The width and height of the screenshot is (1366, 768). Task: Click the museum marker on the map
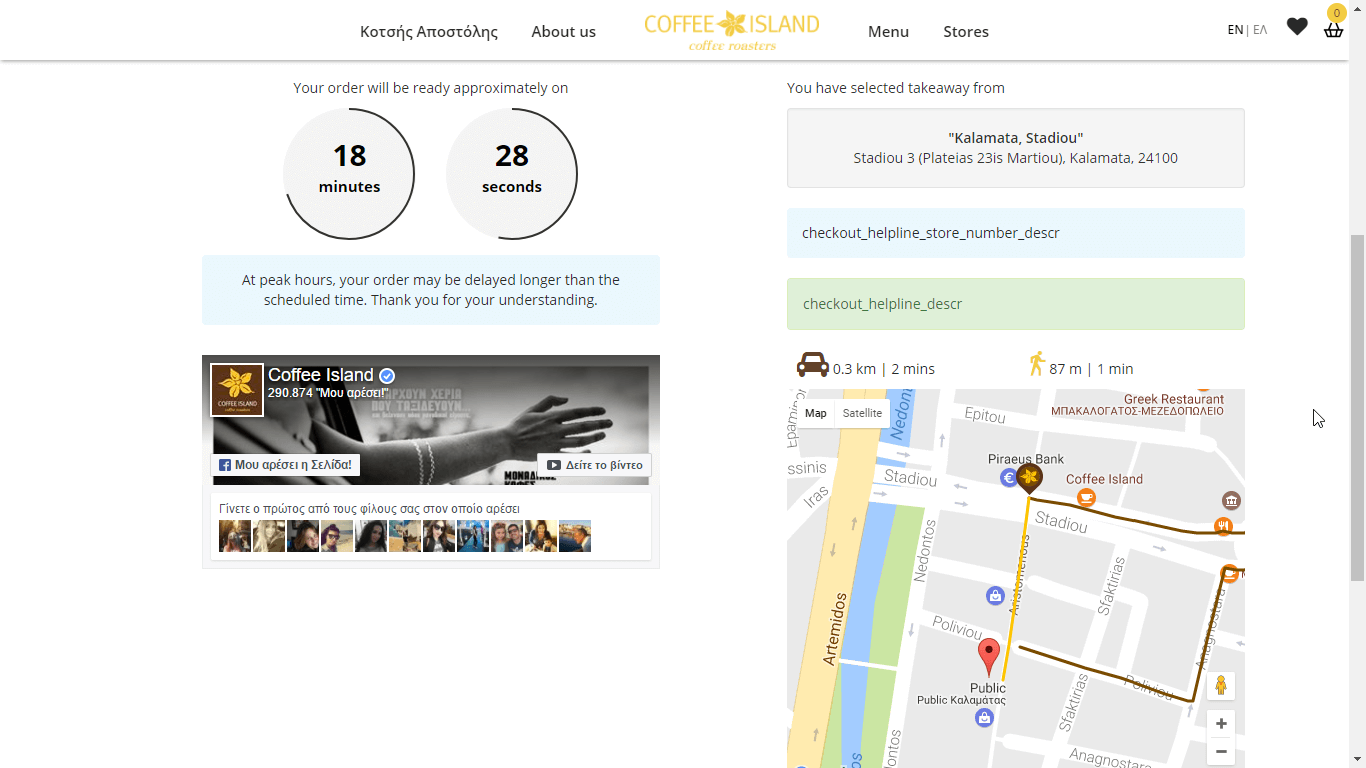[x=1231, y=500]
